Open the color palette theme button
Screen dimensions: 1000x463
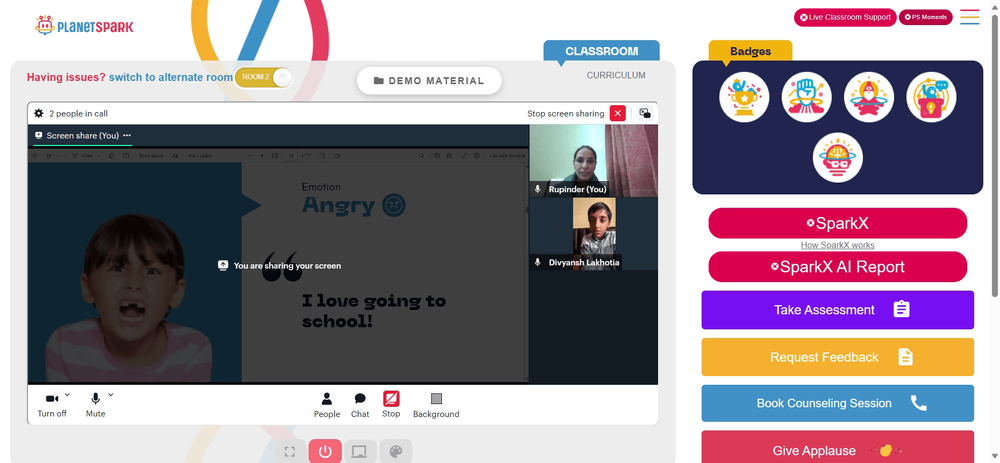click(x=395, y=452)
